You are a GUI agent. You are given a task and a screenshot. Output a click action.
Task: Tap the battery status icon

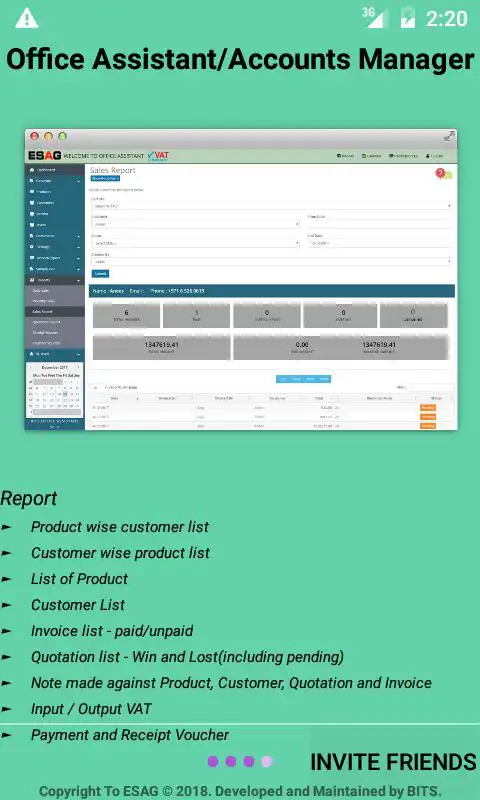408,18
